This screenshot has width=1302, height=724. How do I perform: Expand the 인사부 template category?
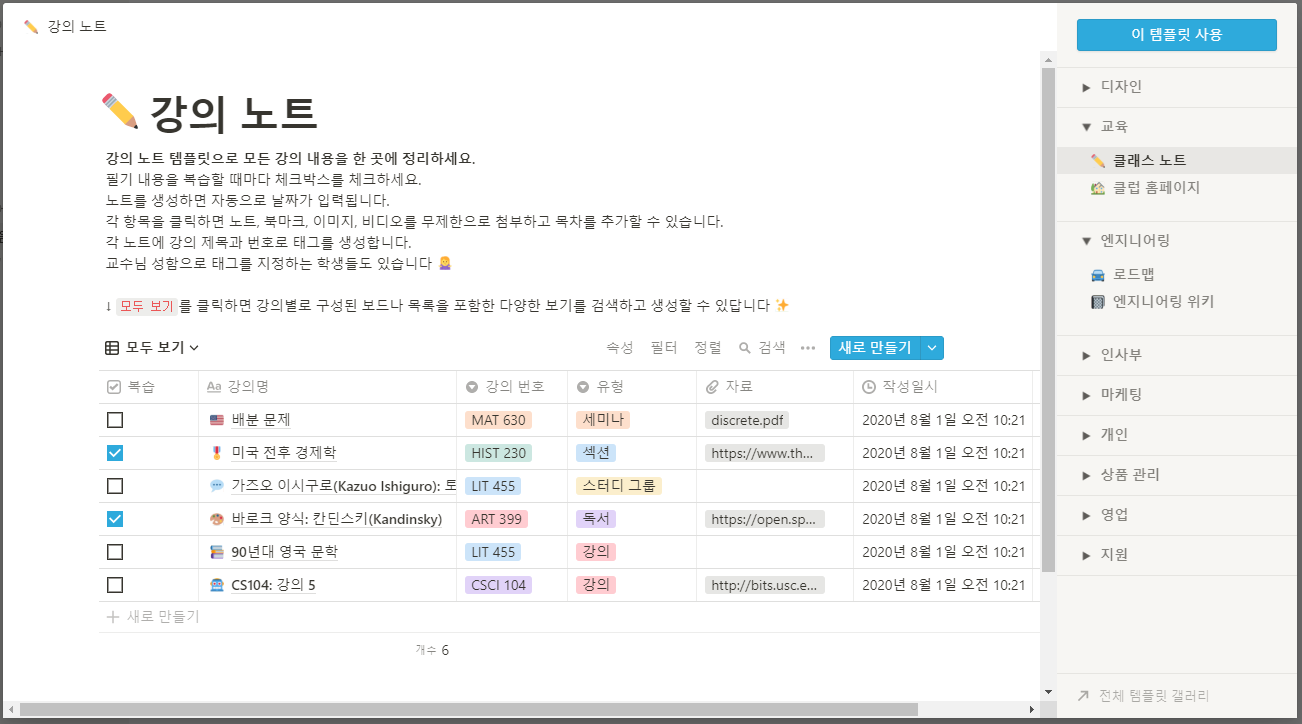1086,355
